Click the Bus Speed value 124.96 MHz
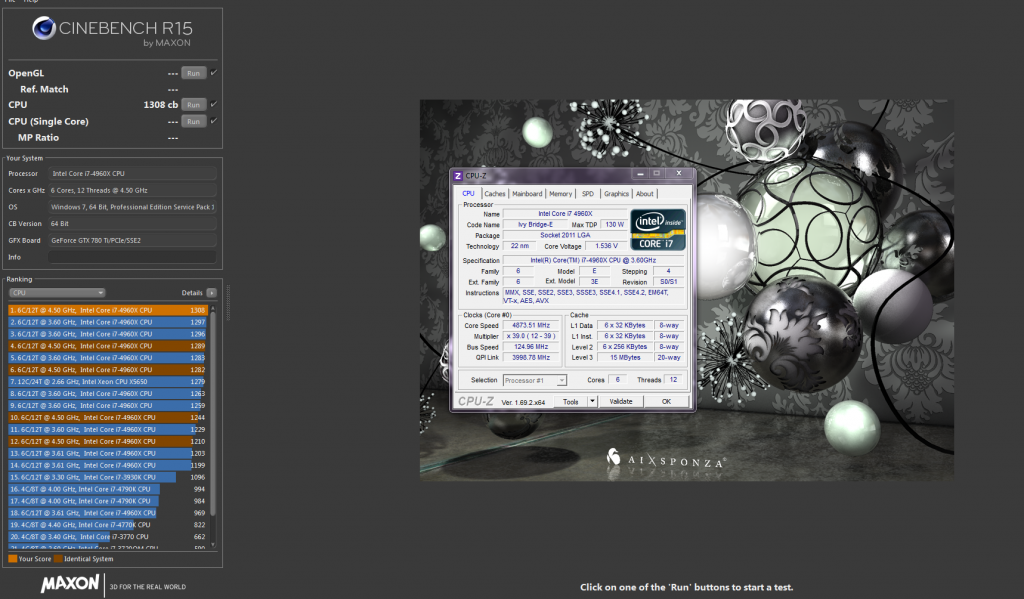Image resolution: width=1024 pixels, height=599 pixels. (531, 347)
